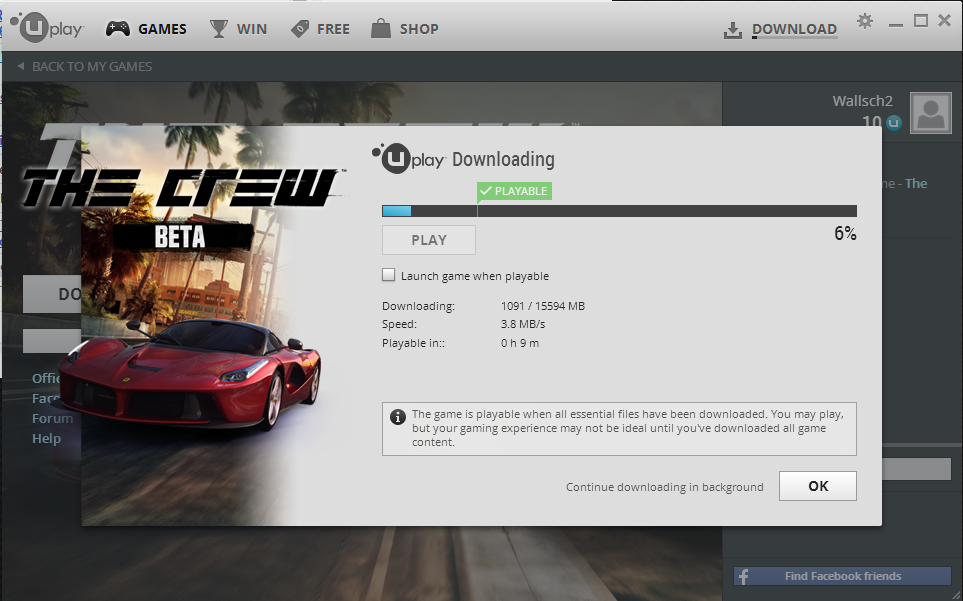Viewport: 963px width, 601px height.
Task: Click the download progress bar
Action: click(618, 211)
